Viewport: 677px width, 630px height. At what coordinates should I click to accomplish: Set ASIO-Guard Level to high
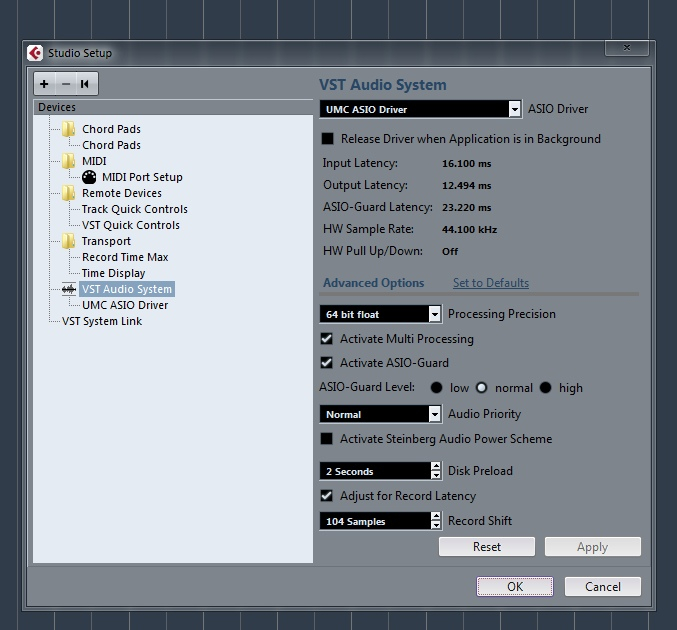[x=545, y=388]
